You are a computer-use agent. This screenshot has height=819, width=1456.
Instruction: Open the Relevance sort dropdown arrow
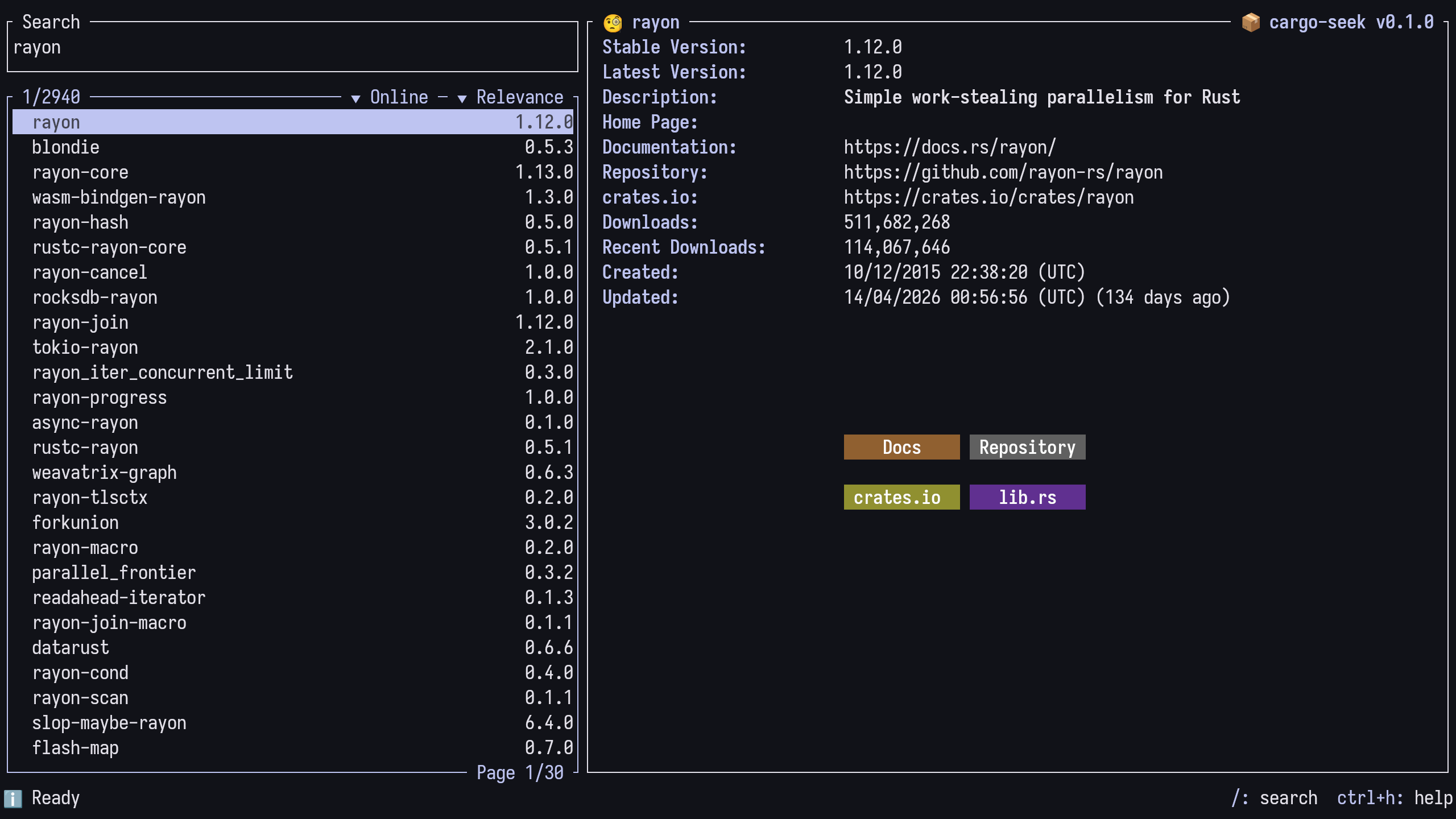(462, 98)
